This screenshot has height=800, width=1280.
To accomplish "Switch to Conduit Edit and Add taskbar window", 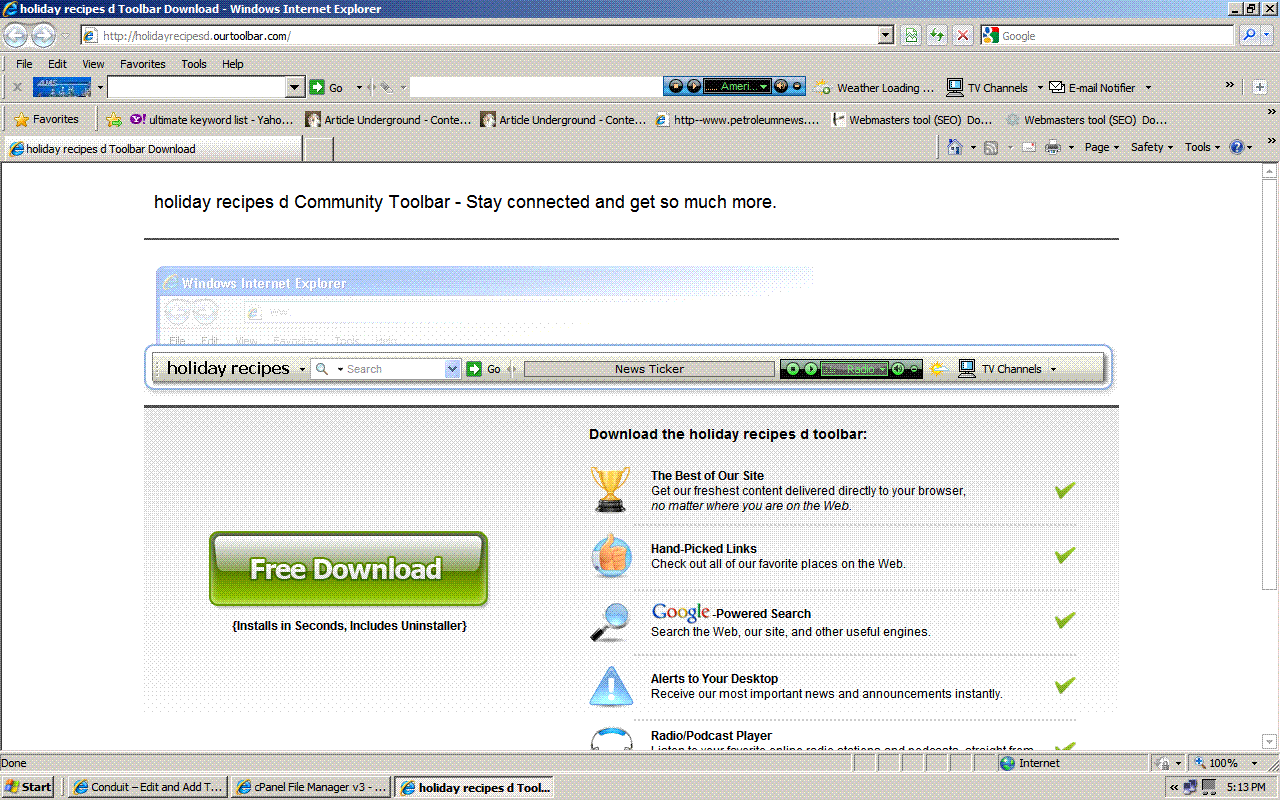I will tap(148, 787).
